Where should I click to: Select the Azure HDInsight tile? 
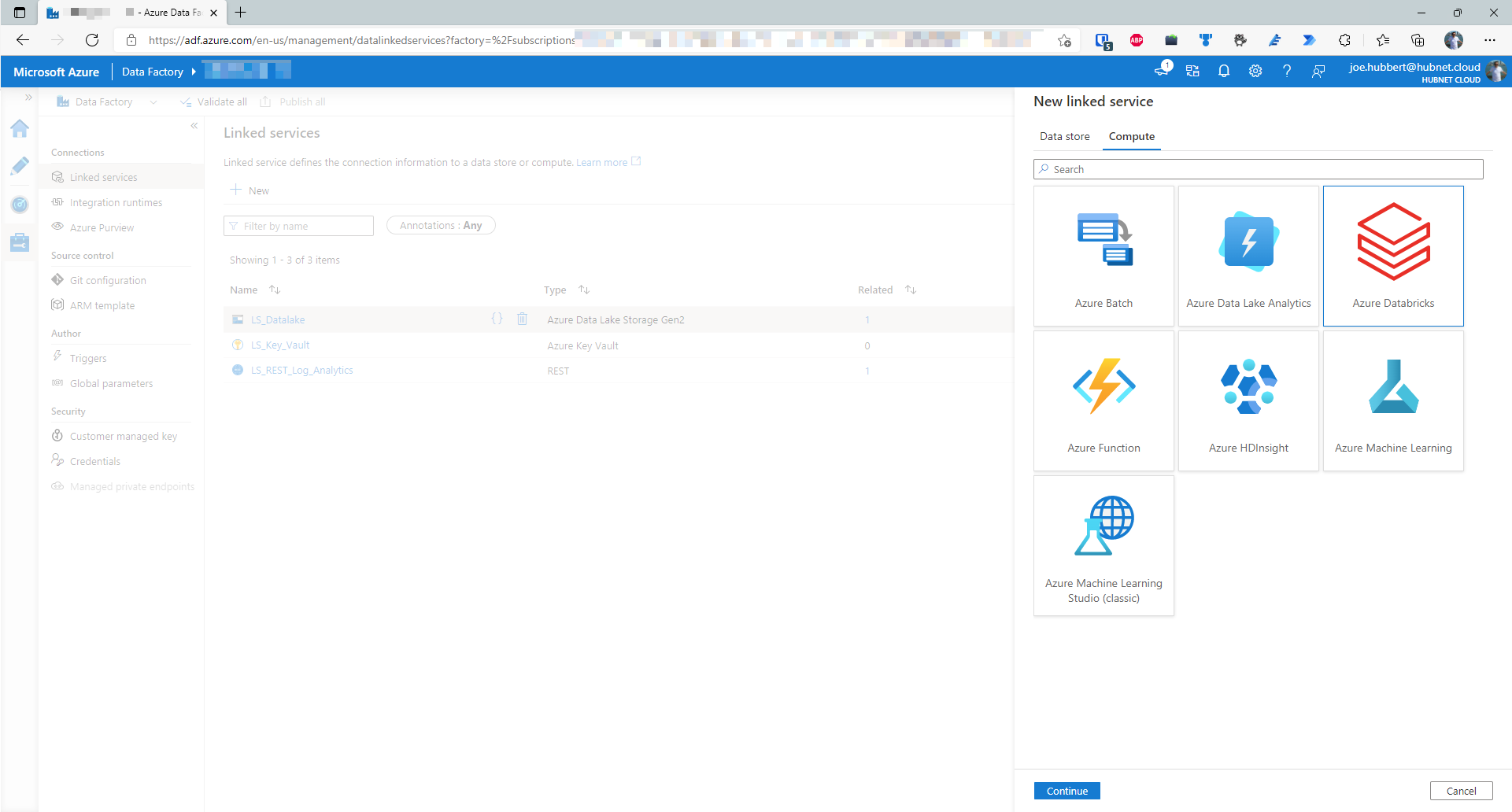[1248, 400]
